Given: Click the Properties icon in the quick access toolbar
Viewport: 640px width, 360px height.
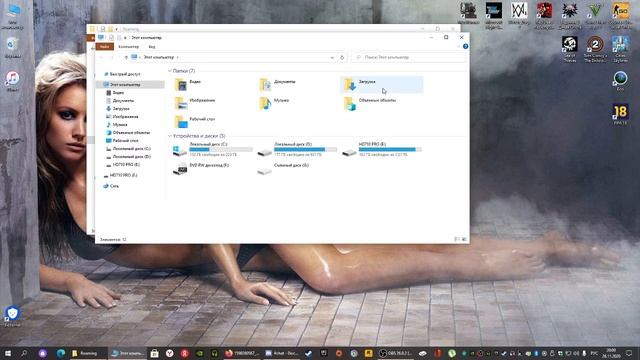Looking at the screenshot, I should [111, 38].
